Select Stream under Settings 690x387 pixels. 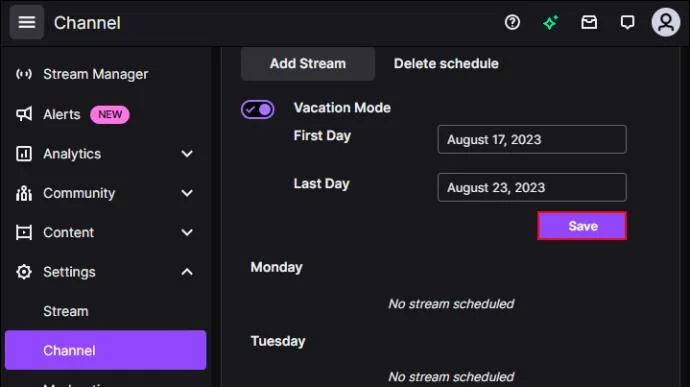tap(66, 311)
